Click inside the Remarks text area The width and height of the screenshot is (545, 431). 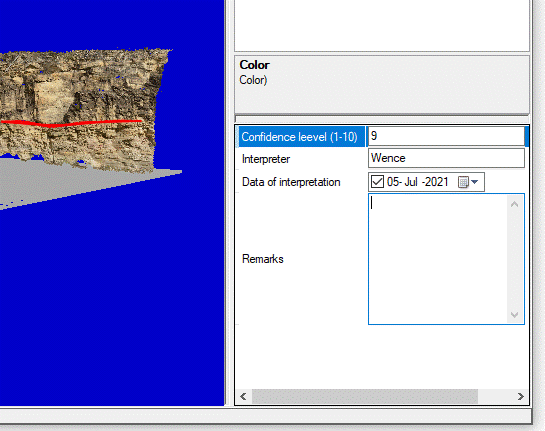(438, 259)
